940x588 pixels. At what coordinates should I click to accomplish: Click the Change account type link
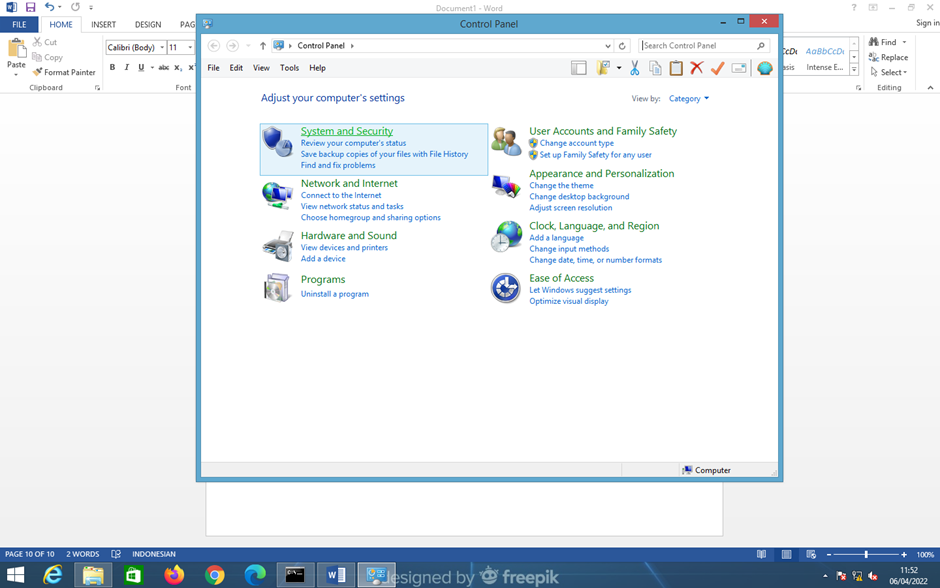(576, 143)
